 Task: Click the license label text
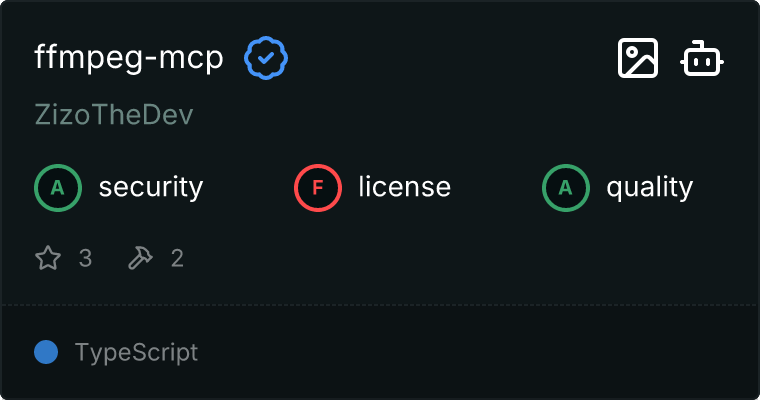tap(404, 187)
